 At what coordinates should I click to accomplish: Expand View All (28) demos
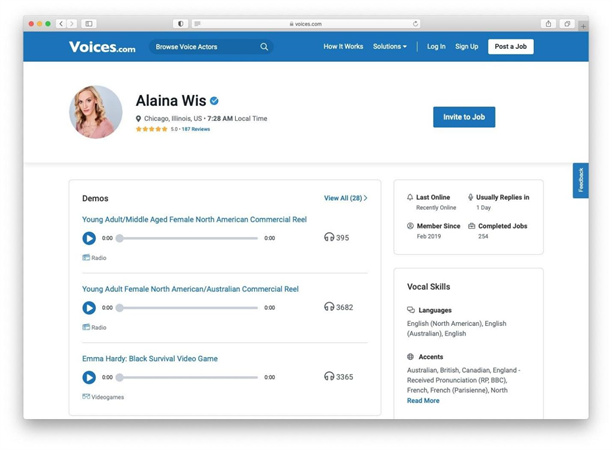pos(345,198)
